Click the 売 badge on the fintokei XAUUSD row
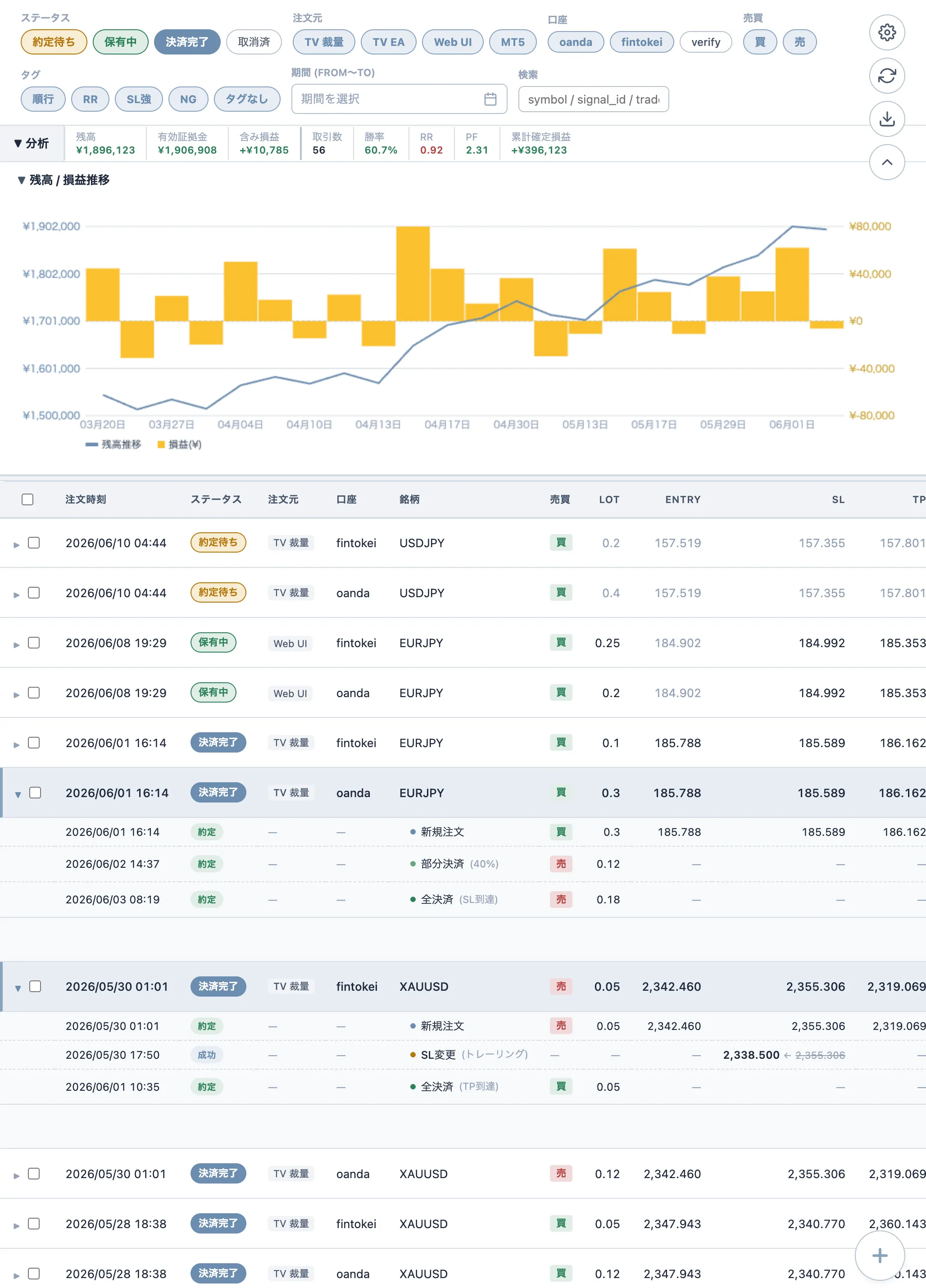The width and height of the screenshot is (926, 1288). pyautogui.click(x=561, y=986)
